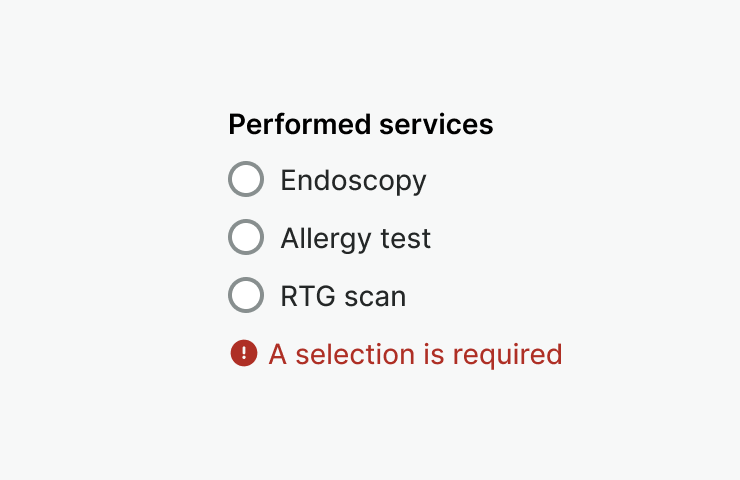The image size is (740, 480).
Task: Select the Endoscopy radio button
Action: 246,180
